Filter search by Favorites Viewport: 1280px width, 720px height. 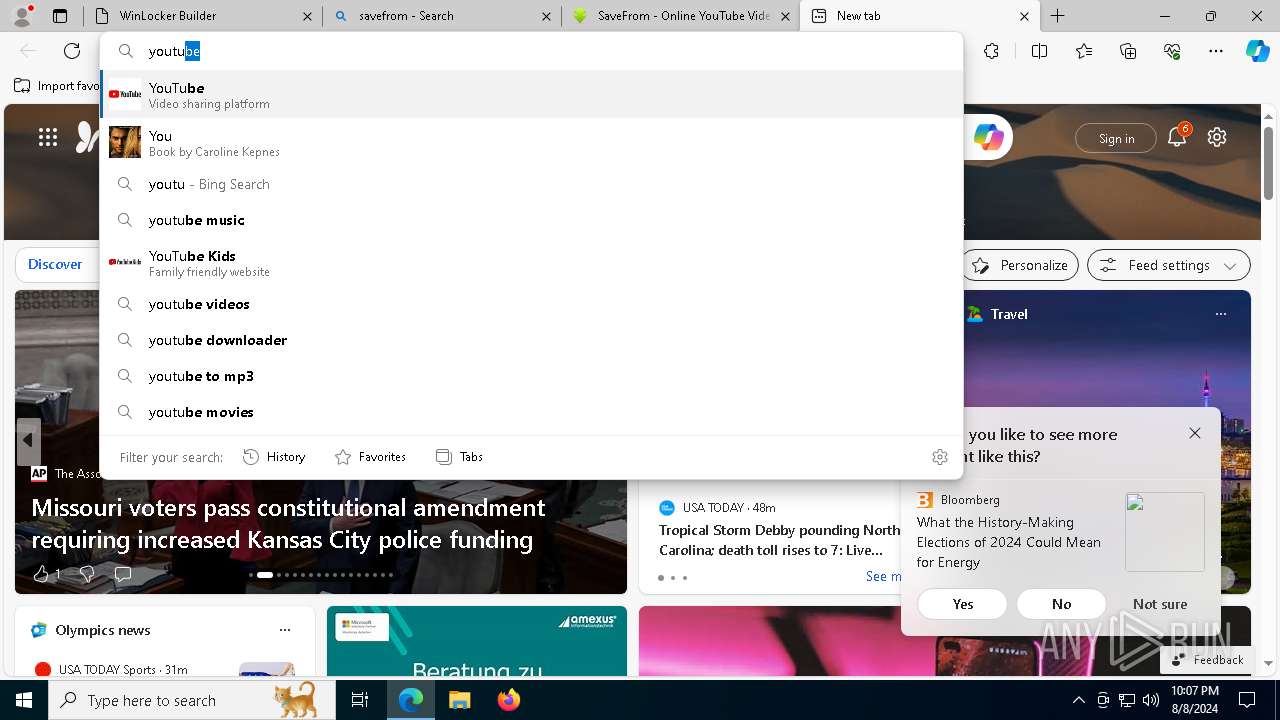click(x=370, y=457)
